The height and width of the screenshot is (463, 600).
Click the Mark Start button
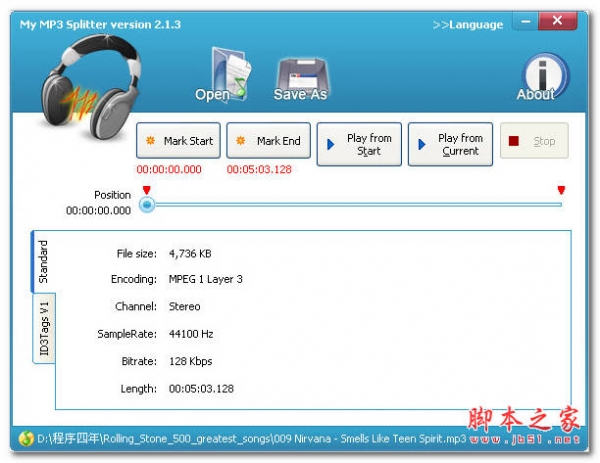tap(178, 140)
